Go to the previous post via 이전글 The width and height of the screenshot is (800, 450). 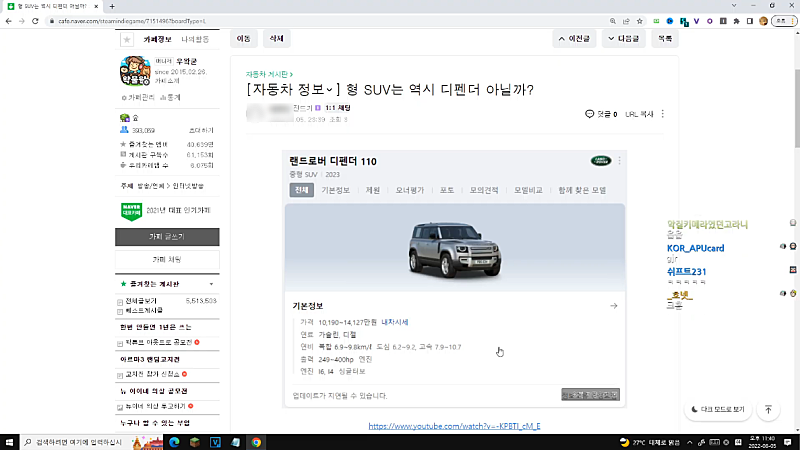pyautogui.click(x=575, y=39)
